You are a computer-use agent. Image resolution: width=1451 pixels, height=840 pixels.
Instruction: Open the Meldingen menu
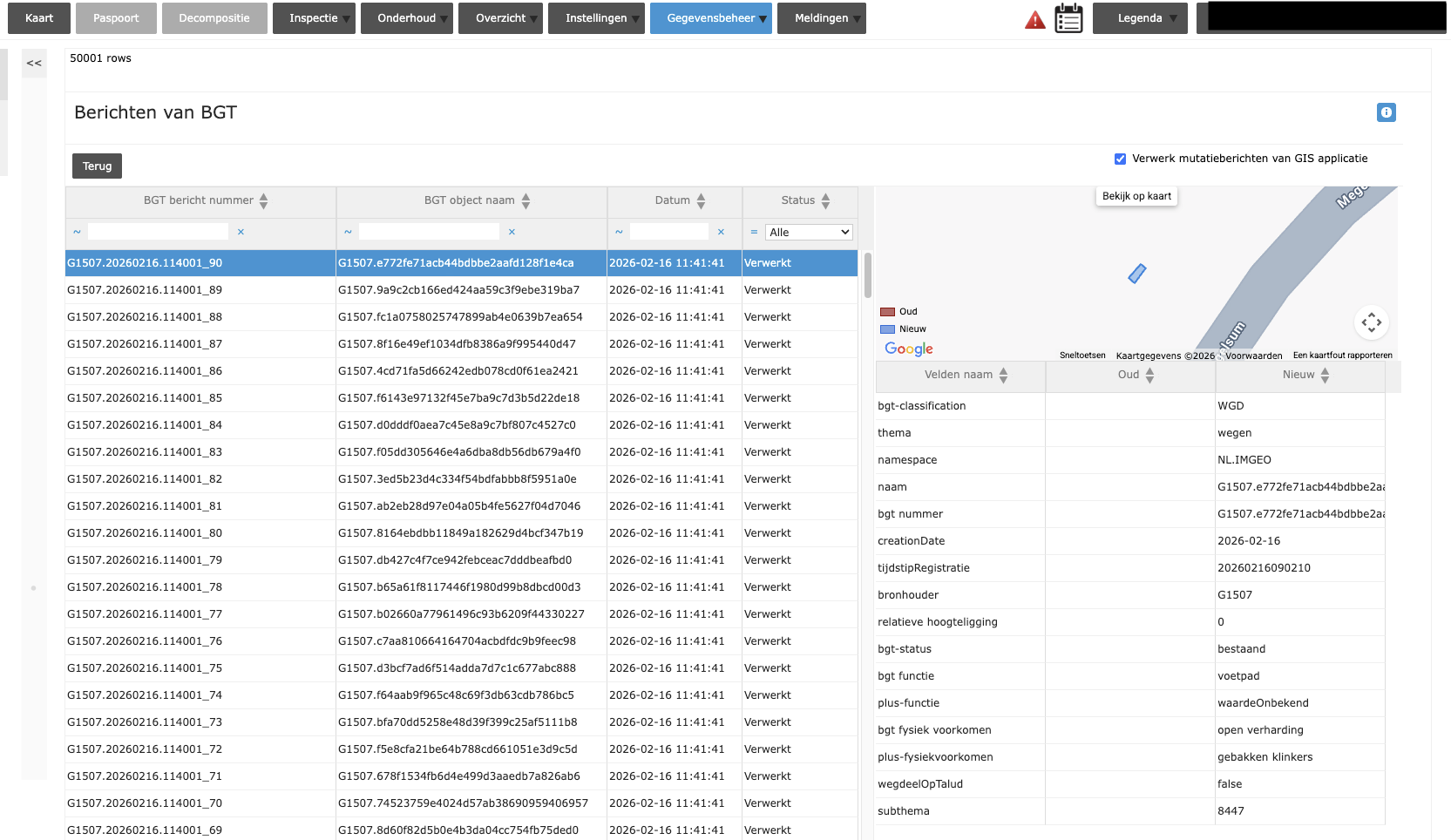pyautogui.click(x=821, y=18)
